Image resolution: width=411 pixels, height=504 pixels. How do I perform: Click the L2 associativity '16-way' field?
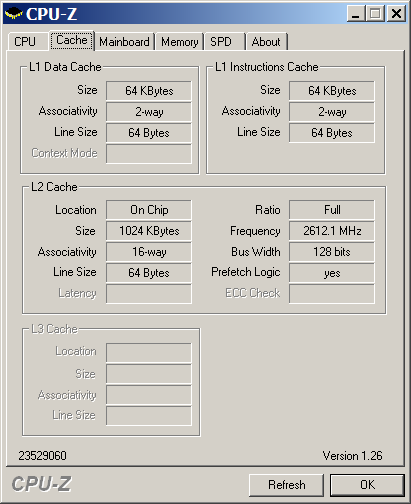click(x=149, y=252)
